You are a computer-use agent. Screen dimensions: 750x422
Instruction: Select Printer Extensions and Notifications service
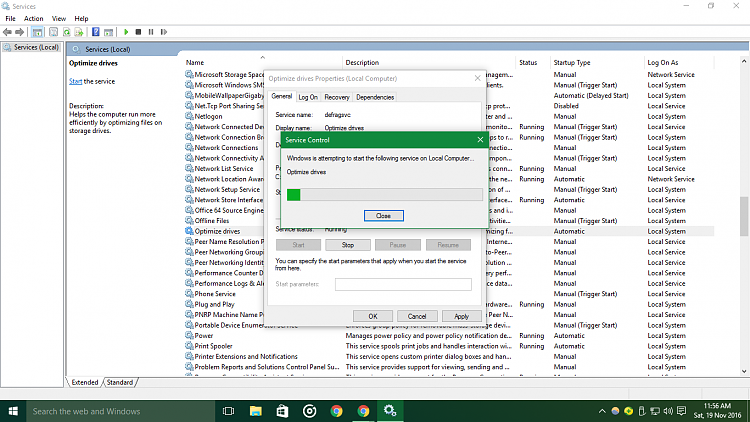[x=246, y=356]
